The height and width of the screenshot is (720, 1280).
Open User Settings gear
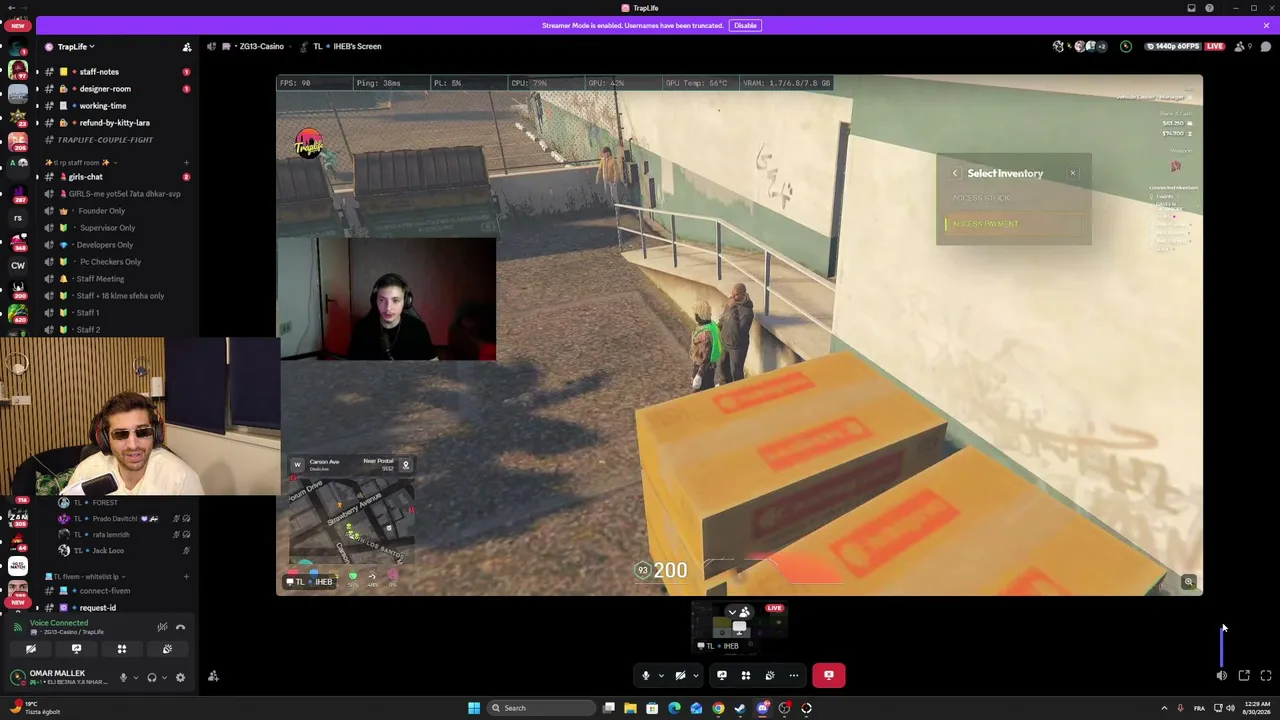181,677
